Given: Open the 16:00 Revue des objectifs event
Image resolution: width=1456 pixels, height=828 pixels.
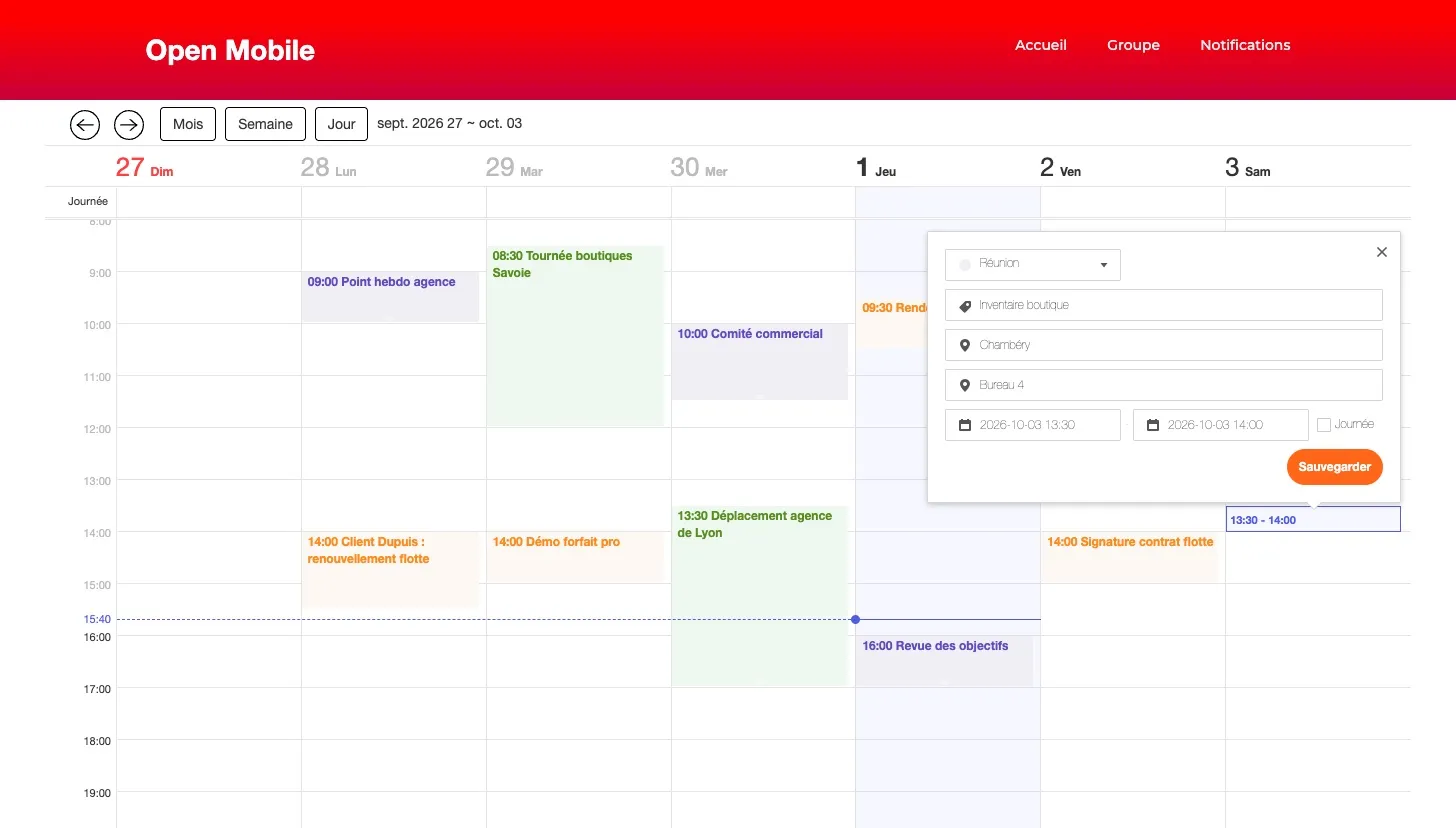Looking at the screenshot, I should click(x=944, y=661).
